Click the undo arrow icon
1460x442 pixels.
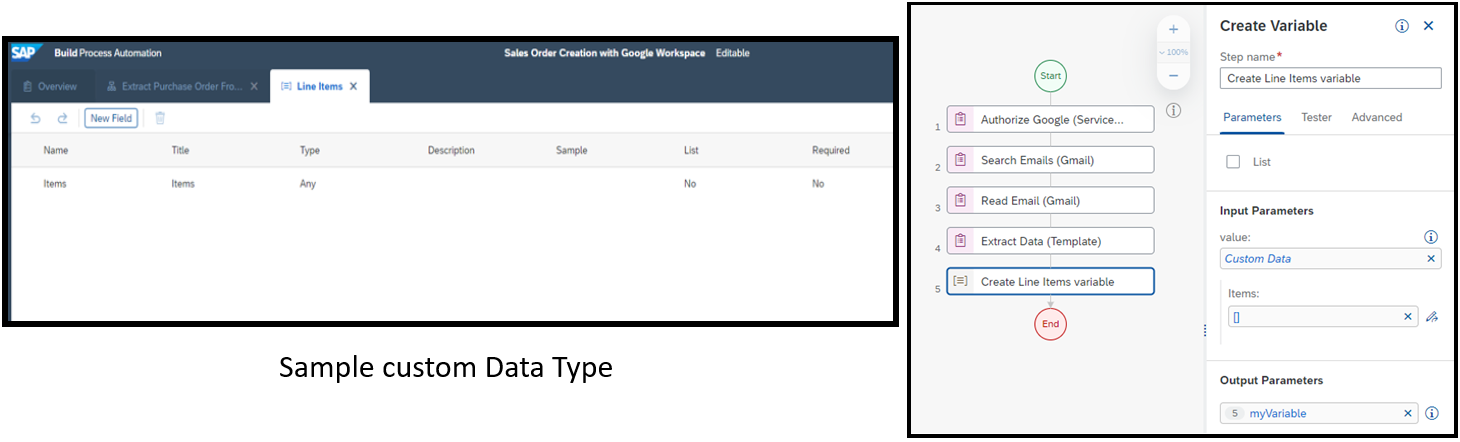coord(36,118)
